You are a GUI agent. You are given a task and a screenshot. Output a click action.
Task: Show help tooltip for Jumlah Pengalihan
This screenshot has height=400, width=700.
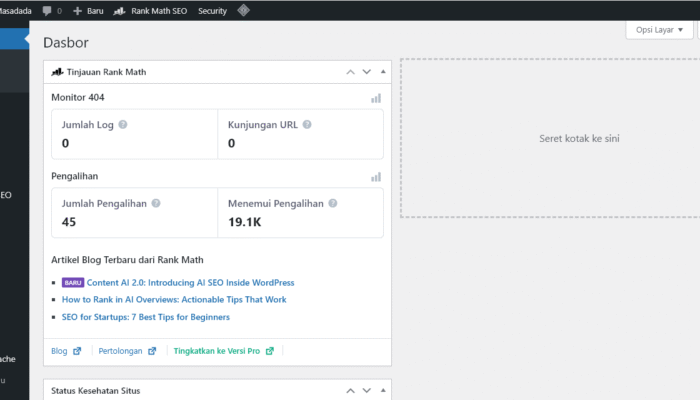tap(156, 203)
